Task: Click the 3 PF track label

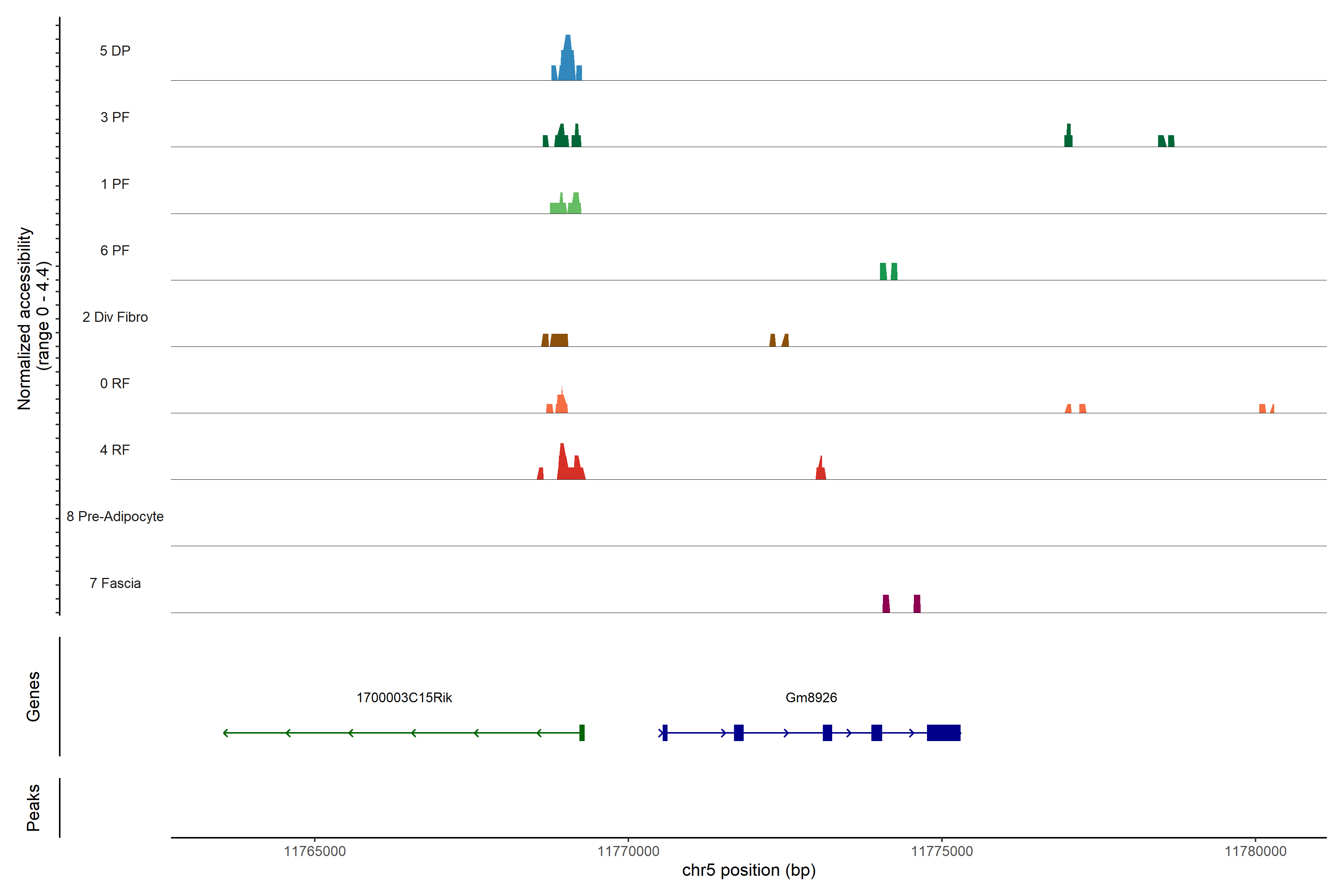Action: click(x=115, y=117)
